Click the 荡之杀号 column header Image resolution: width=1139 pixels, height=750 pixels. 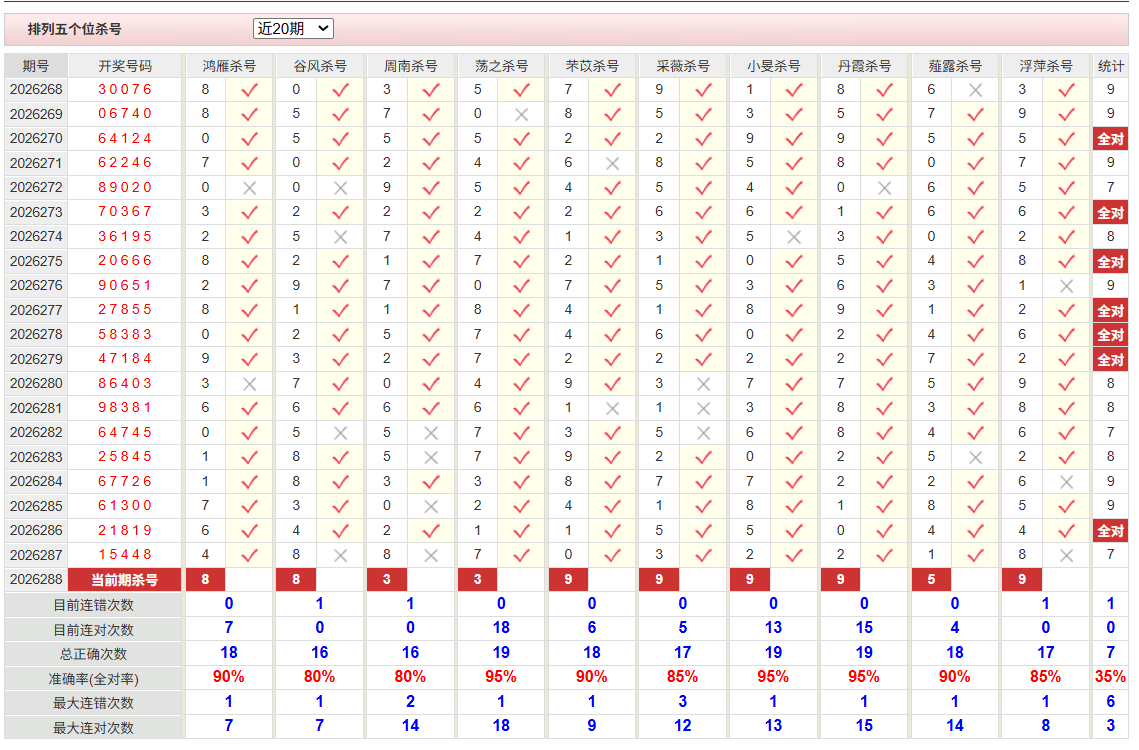(501, 66)
